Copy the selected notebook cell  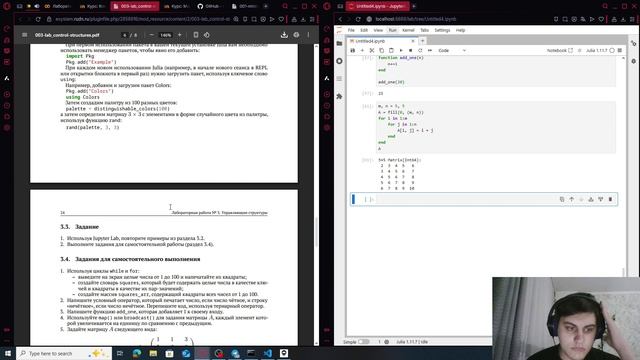[x=382, y=51]
